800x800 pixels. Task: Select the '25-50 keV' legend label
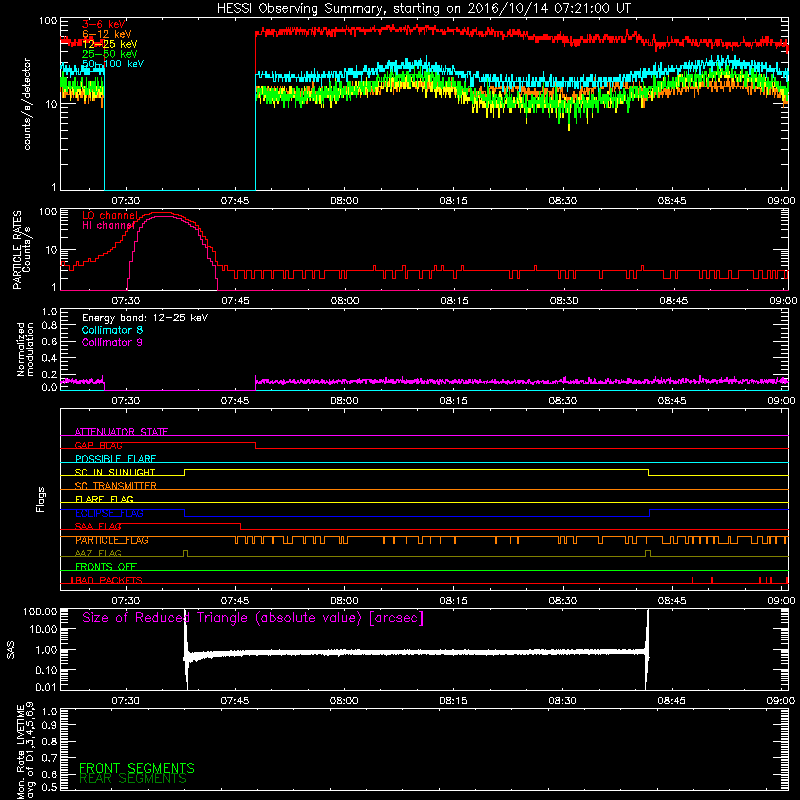coord(110,54)
